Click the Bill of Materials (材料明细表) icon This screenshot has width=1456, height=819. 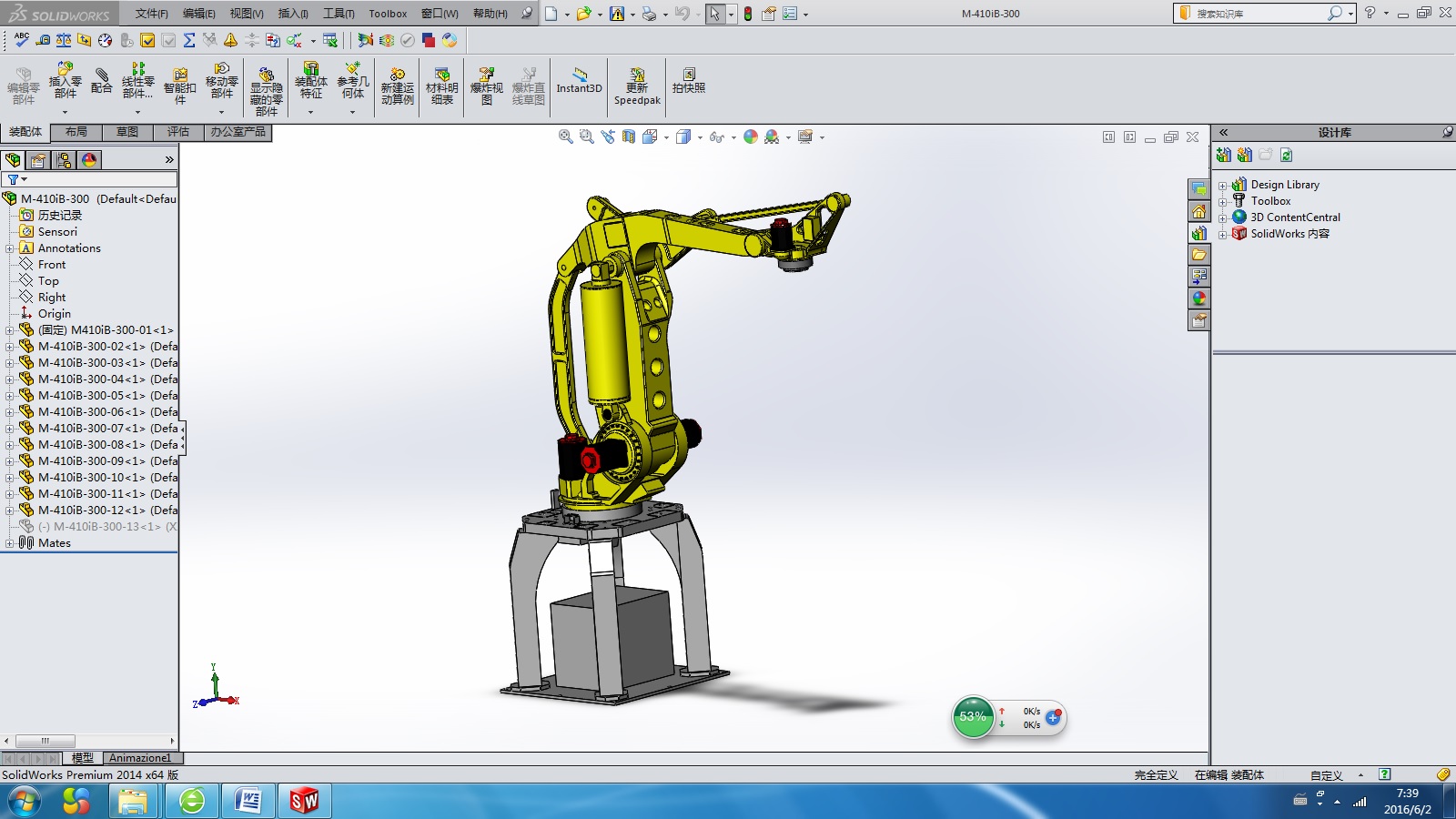pos(441,86)
